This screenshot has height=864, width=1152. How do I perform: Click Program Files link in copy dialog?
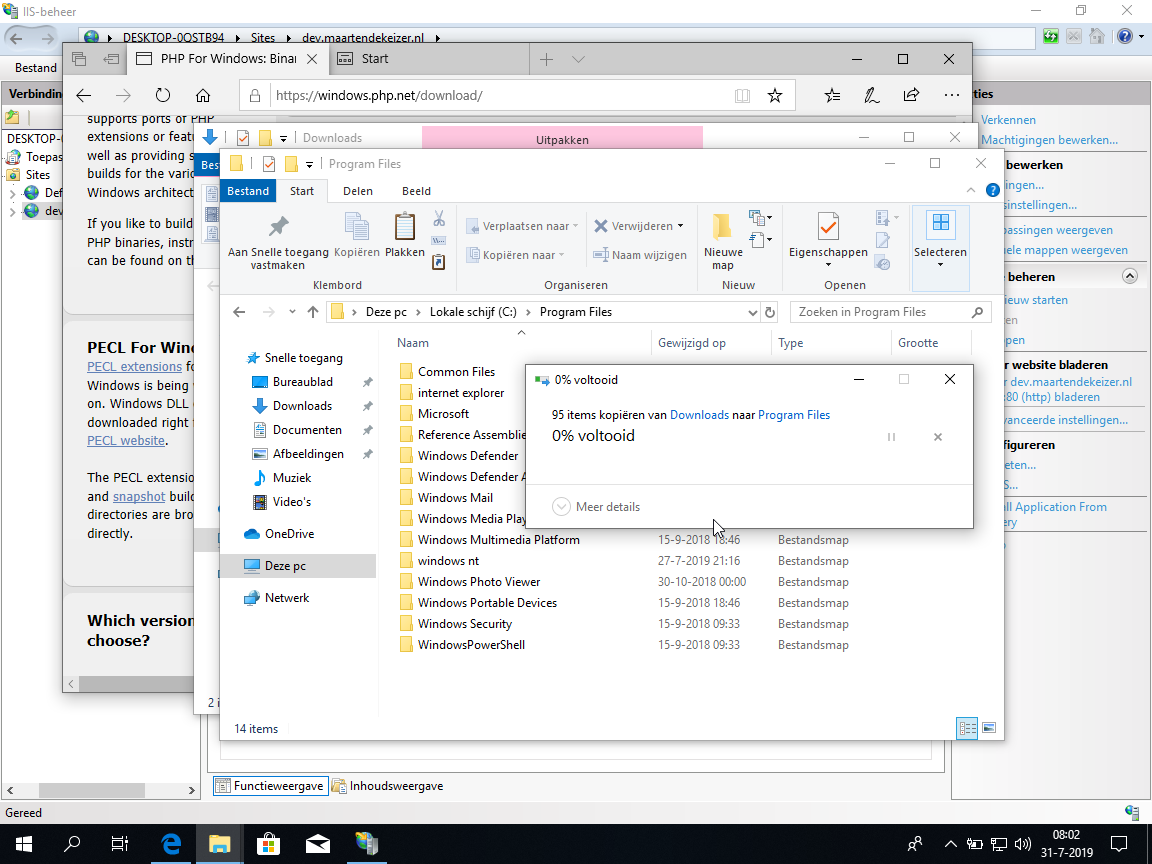pos(793,415)
